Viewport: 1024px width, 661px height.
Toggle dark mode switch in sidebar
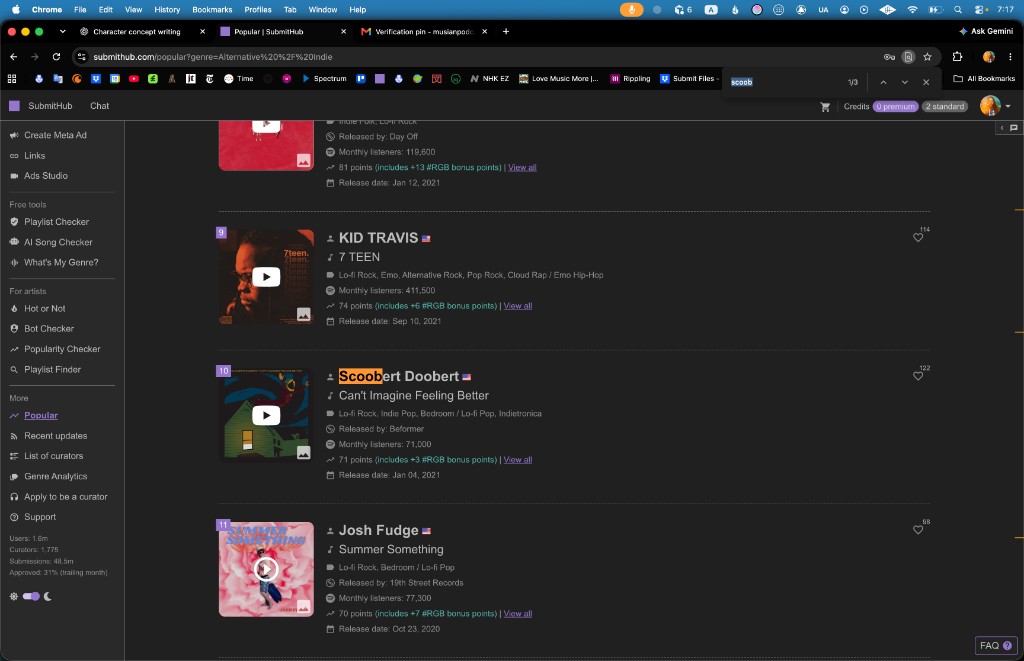pos(31,596)
